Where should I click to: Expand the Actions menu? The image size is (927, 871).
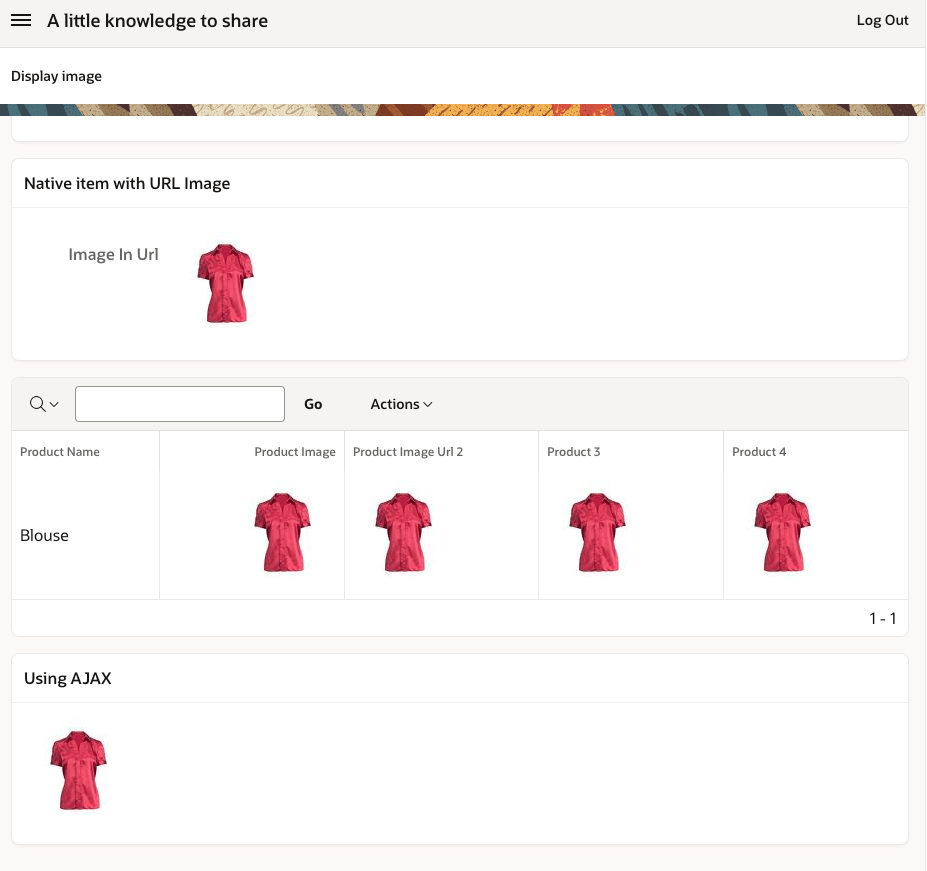[x=401, y=404]
